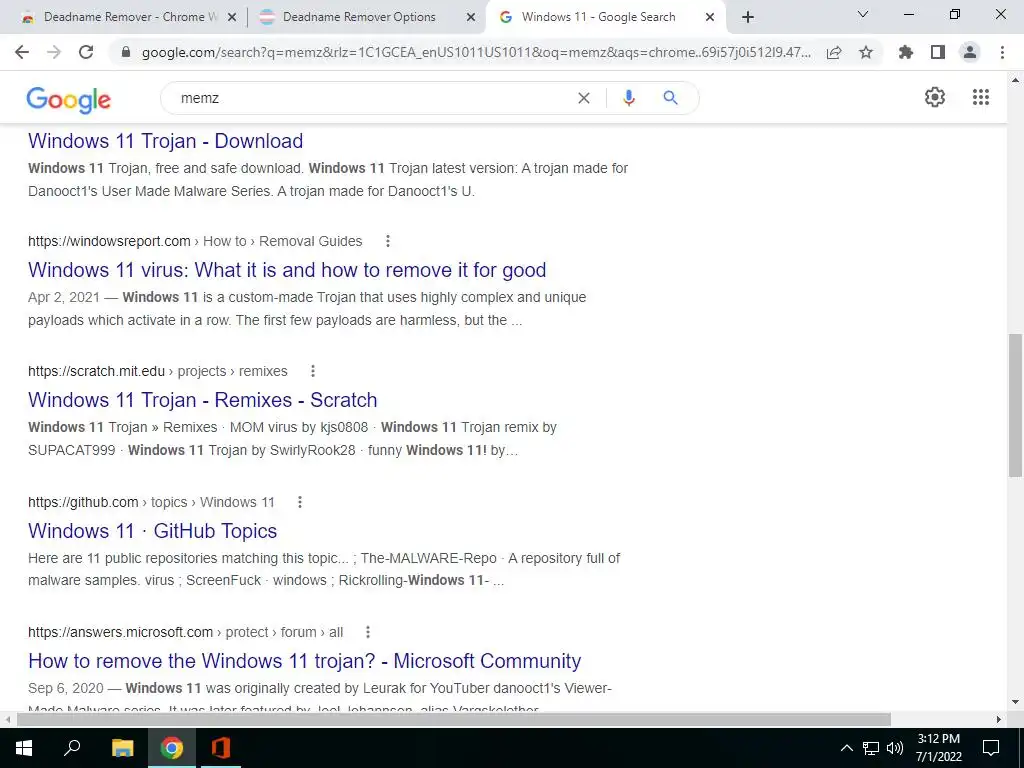Screen dimensions: 1024x768
Task: Open the Google apps grid
Action: click(981, 97)
